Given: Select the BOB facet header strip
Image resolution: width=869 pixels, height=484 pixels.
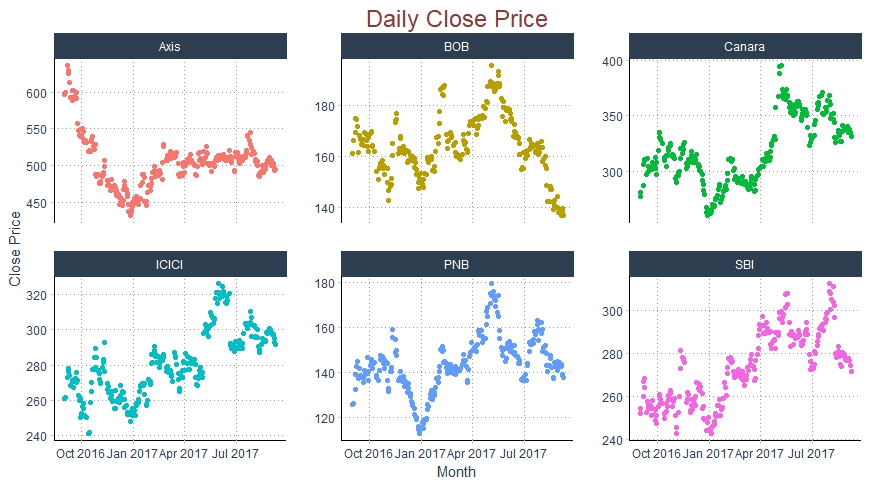Looking at the screenshot, I should tap(457, 46).
